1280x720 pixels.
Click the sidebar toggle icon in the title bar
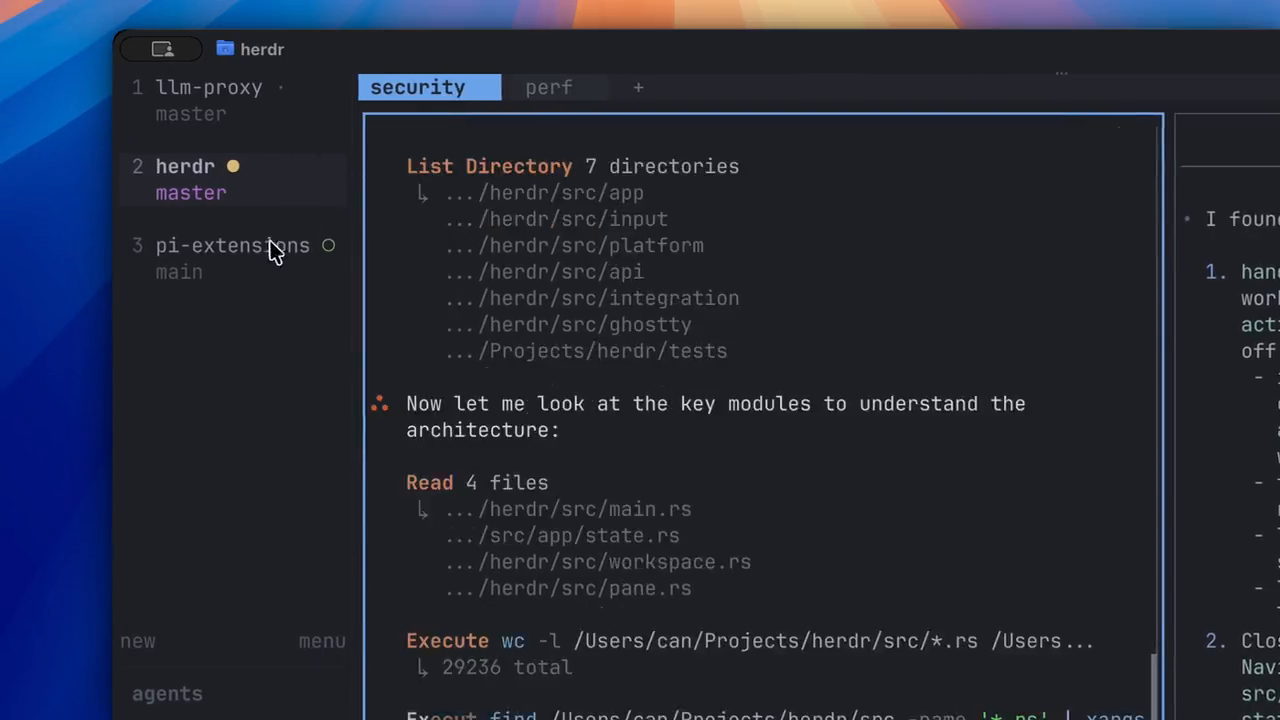[162, 49]
